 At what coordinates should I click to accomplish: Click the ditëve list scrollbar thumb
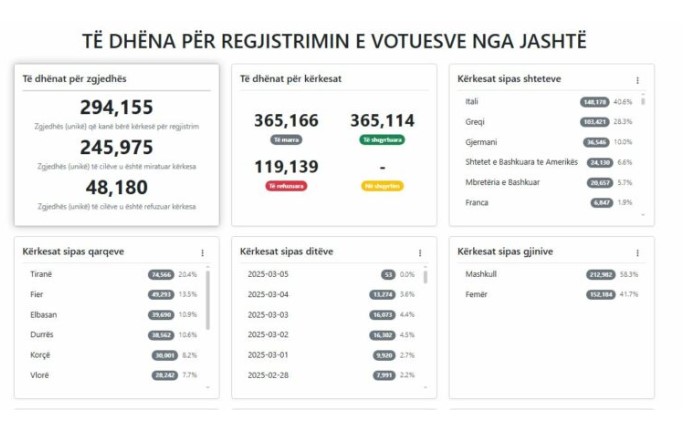[427, 277]
